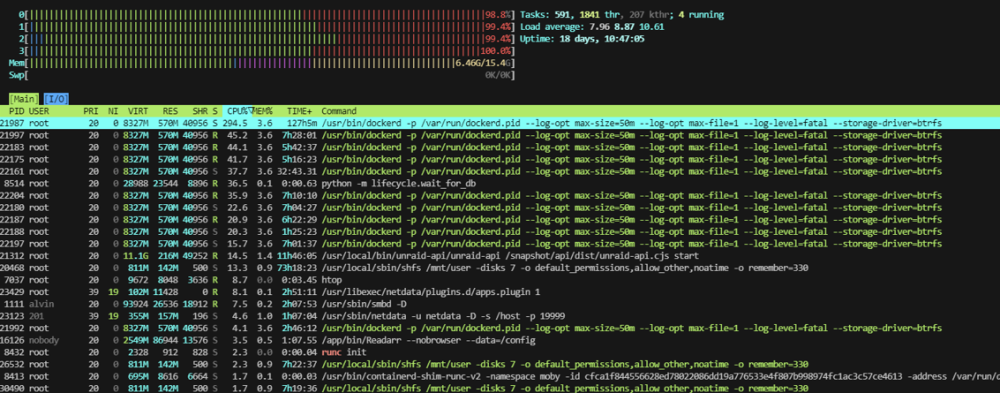
Task: Select the Main tab
Action: coord(24,99)
